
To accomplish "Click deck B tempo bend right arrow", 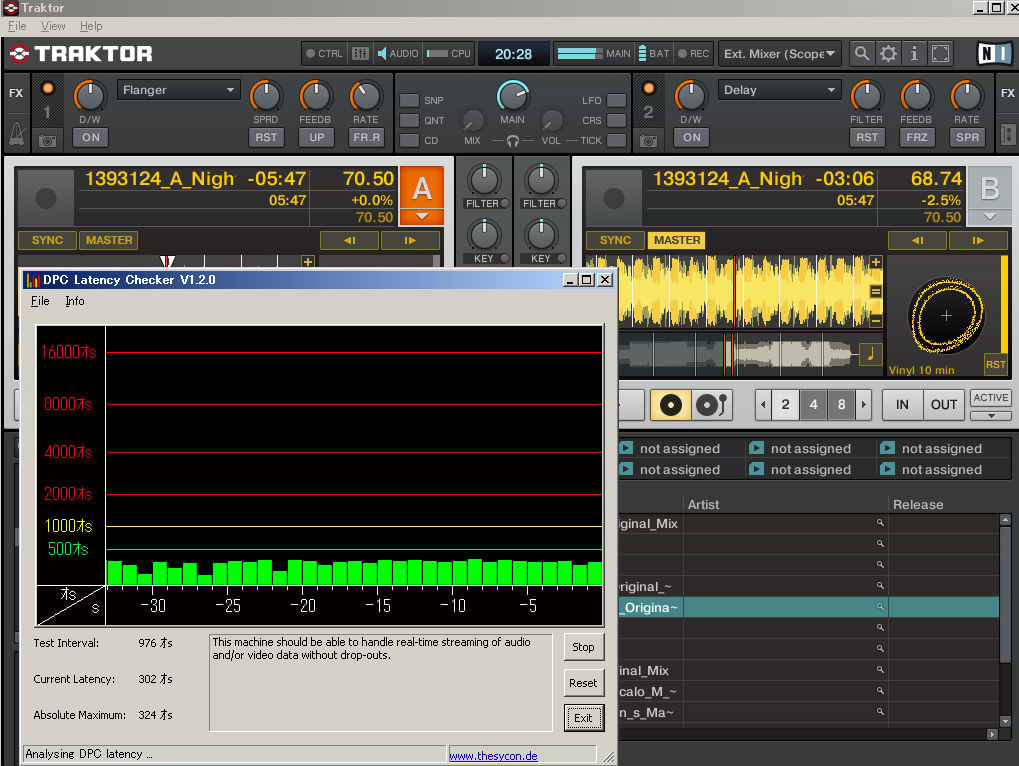I will 978,240.
